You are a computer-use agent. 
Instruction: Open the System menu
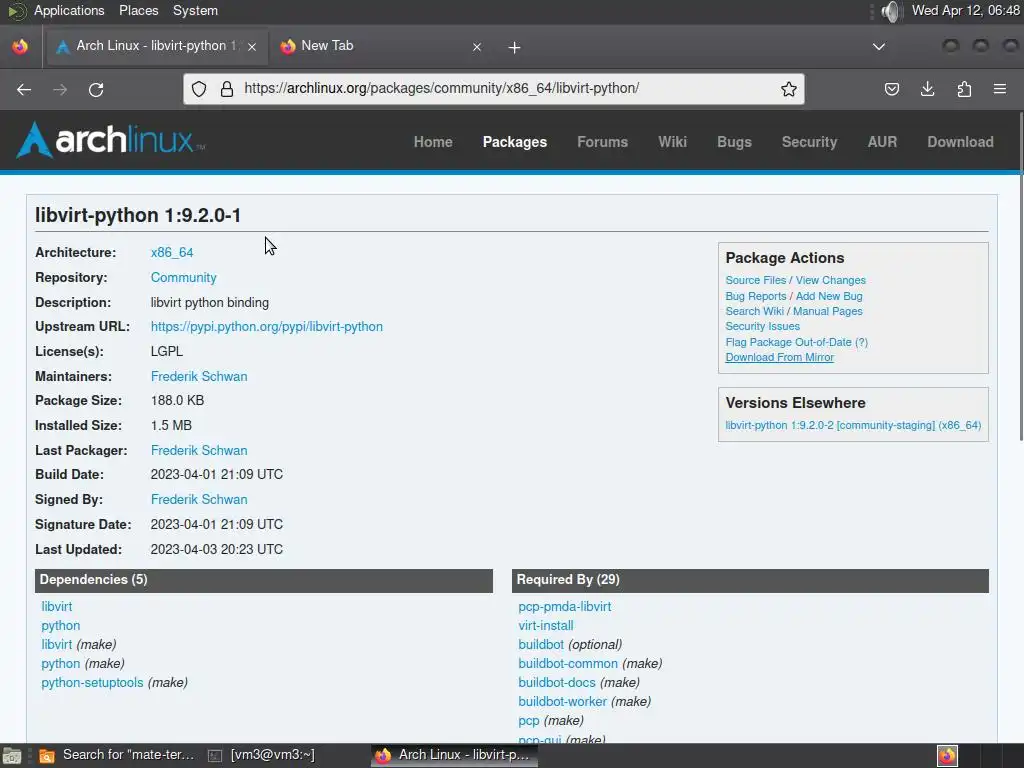click(x=195, y=10)
